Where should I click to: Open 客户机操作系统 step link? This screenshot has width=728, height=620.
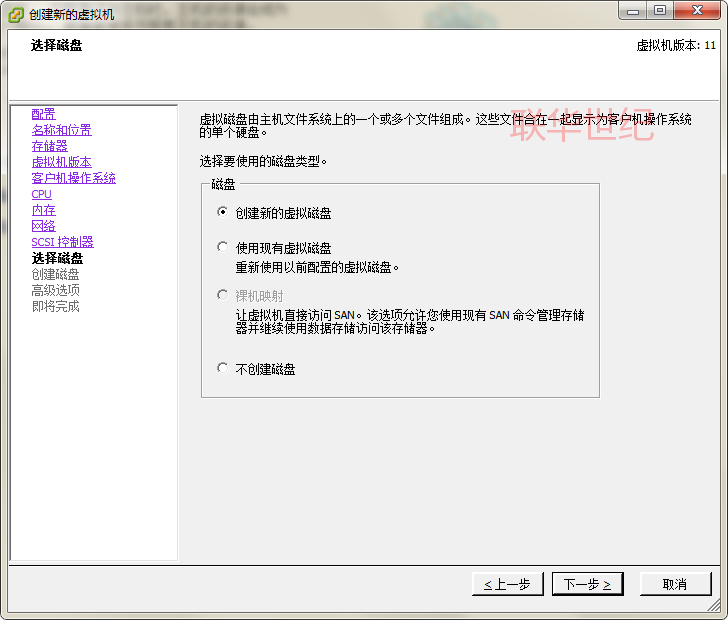pyautogui.click(x=73, y=178)
